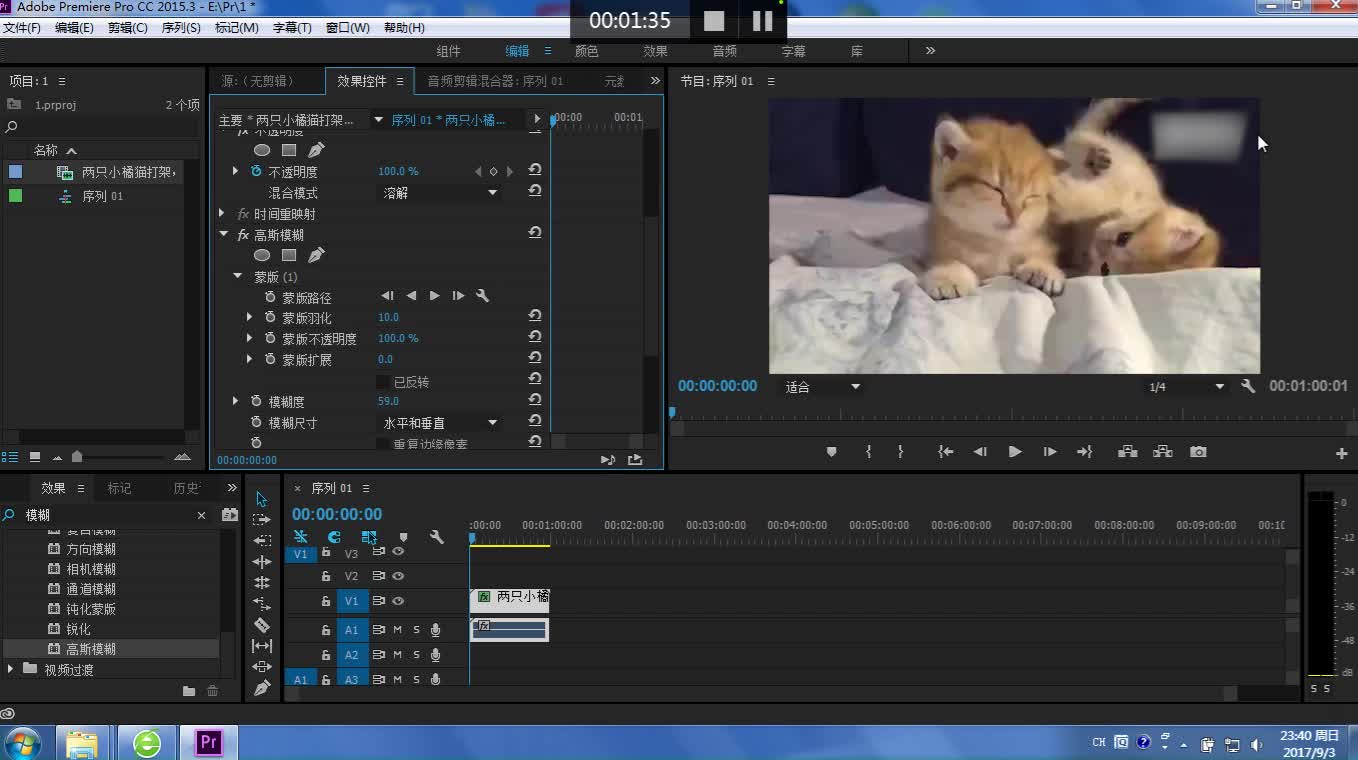Click the Lift button in Program monitor
The height and width of the screenshot is (760, 1358).
click(x=1128, y=452)
